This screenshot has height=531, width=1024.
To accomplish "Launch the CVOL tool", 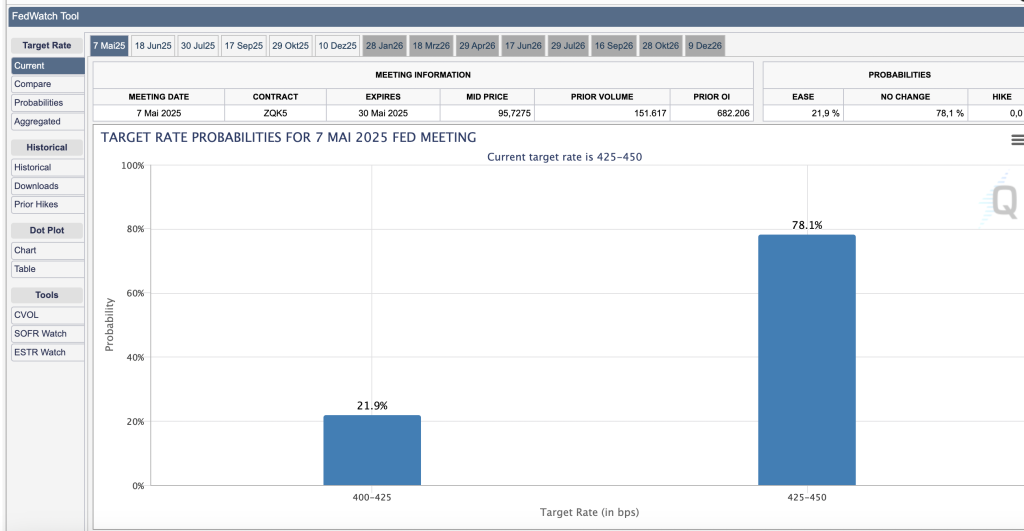I will tap(47, 315).
